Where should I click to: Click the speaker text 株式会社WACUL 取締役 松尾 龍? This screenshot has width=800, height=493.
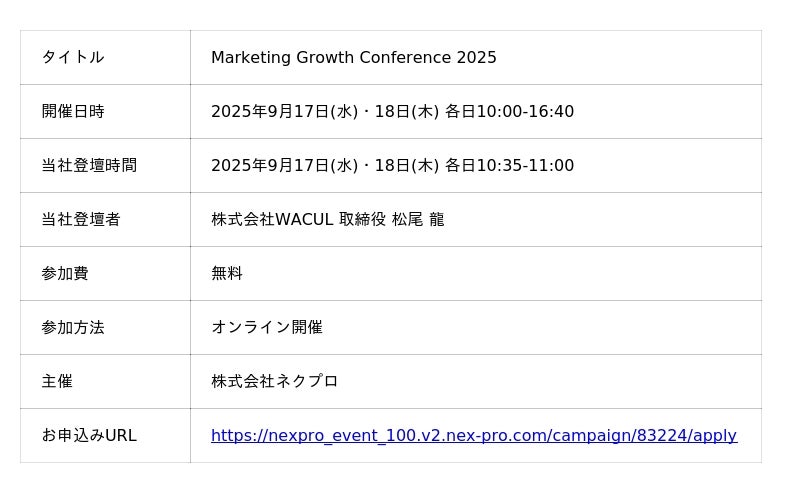tap(327, 220)
